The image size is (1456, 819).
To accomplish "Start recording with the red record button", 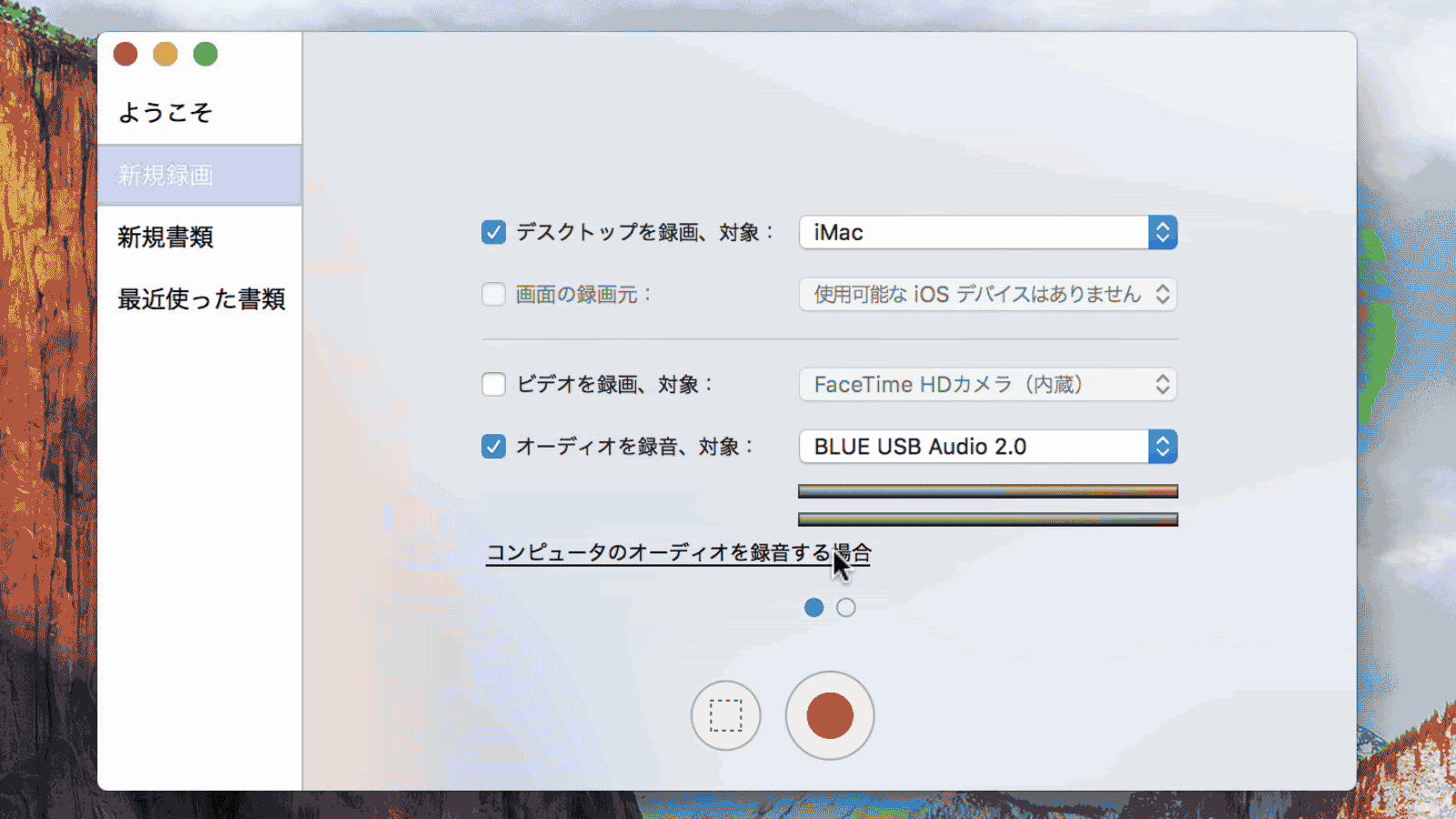I will 830,715.
